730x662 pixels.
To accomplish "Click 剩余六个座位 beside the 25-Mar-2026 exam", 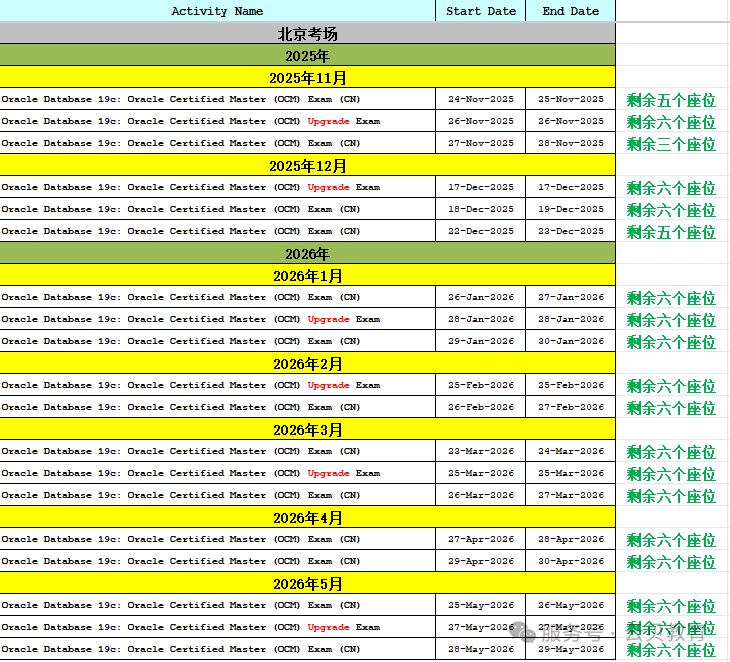I will (x=671, y=474).
